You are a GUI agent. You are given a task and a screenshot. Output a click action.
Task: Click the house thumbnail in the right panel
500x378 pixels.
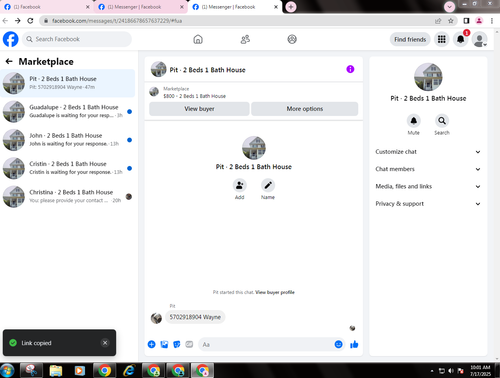pyautogui.click(x=428, y=77)
